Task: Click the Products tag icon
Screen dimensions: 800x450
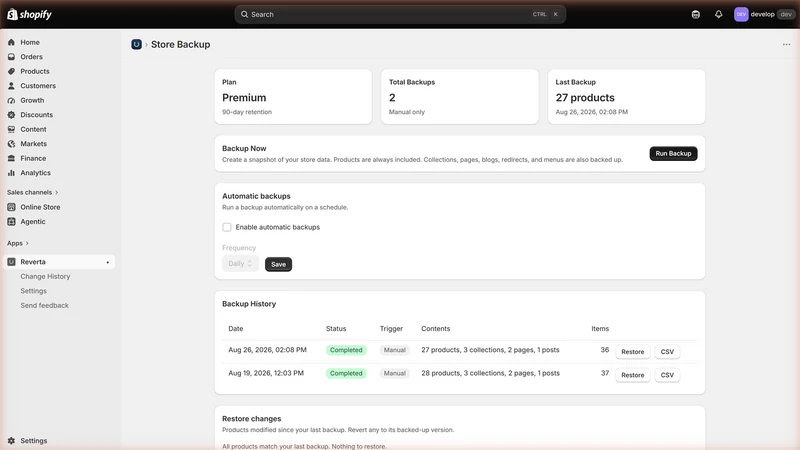Action: coord(11,71)
